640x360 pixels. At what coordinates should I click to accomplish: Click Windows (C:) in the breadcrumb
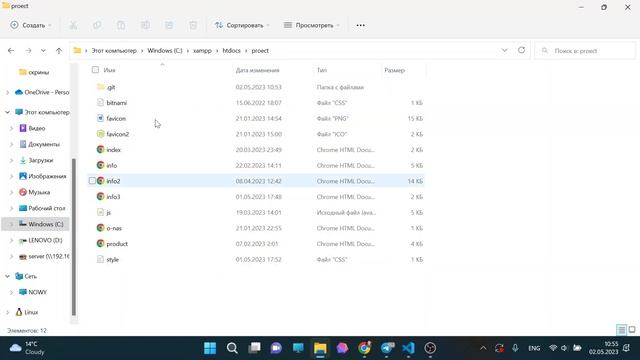click(165, 51)
